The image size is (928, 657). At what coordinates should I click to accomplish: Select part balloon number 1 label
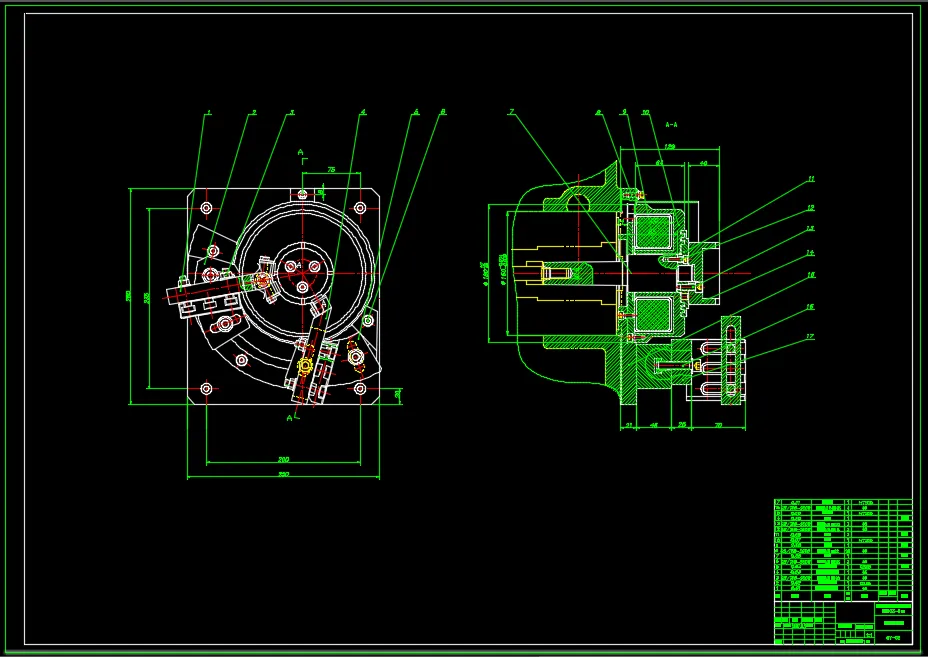point(209,112)
